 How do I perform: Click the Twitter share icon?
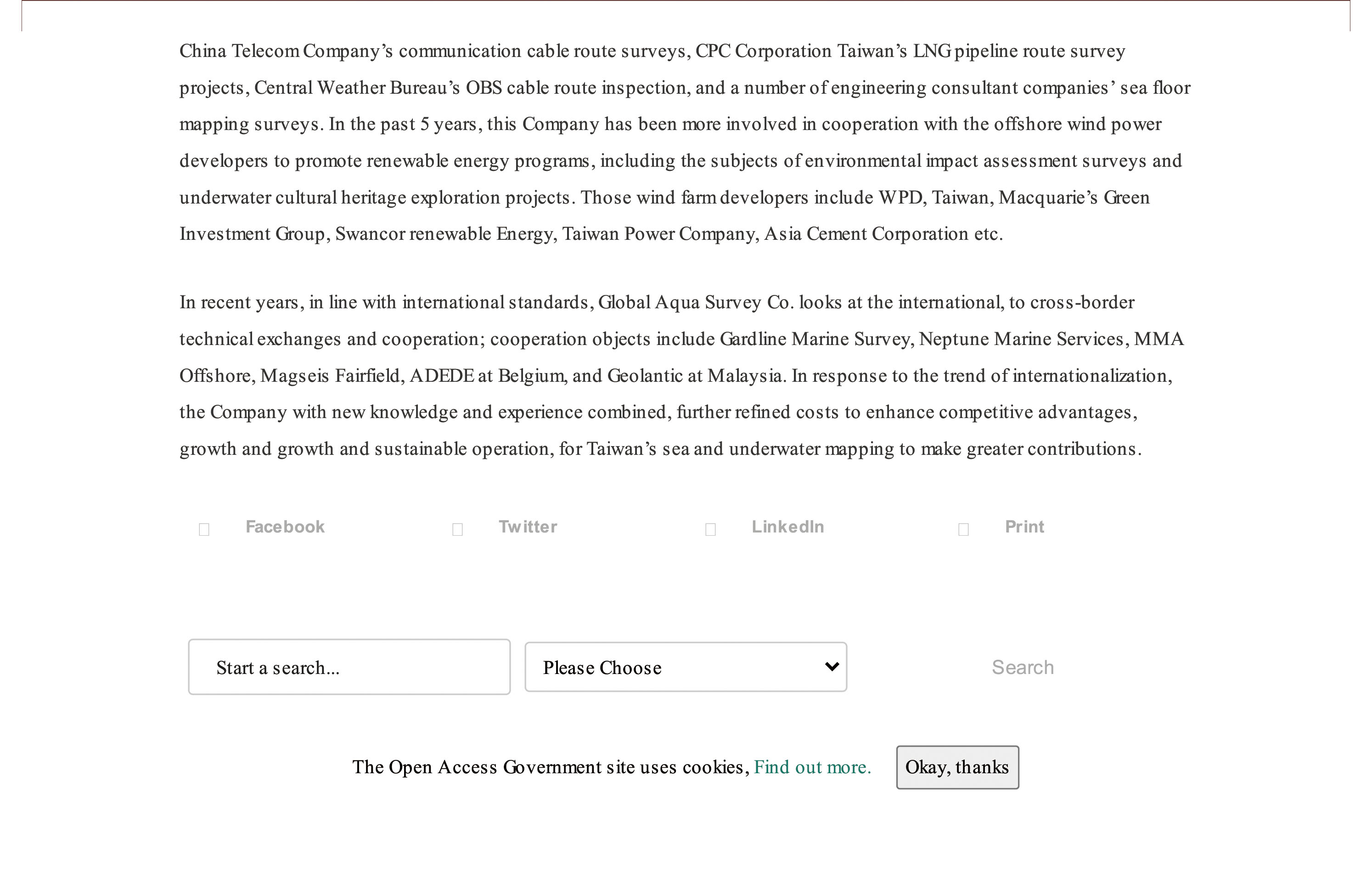(457, 529)
